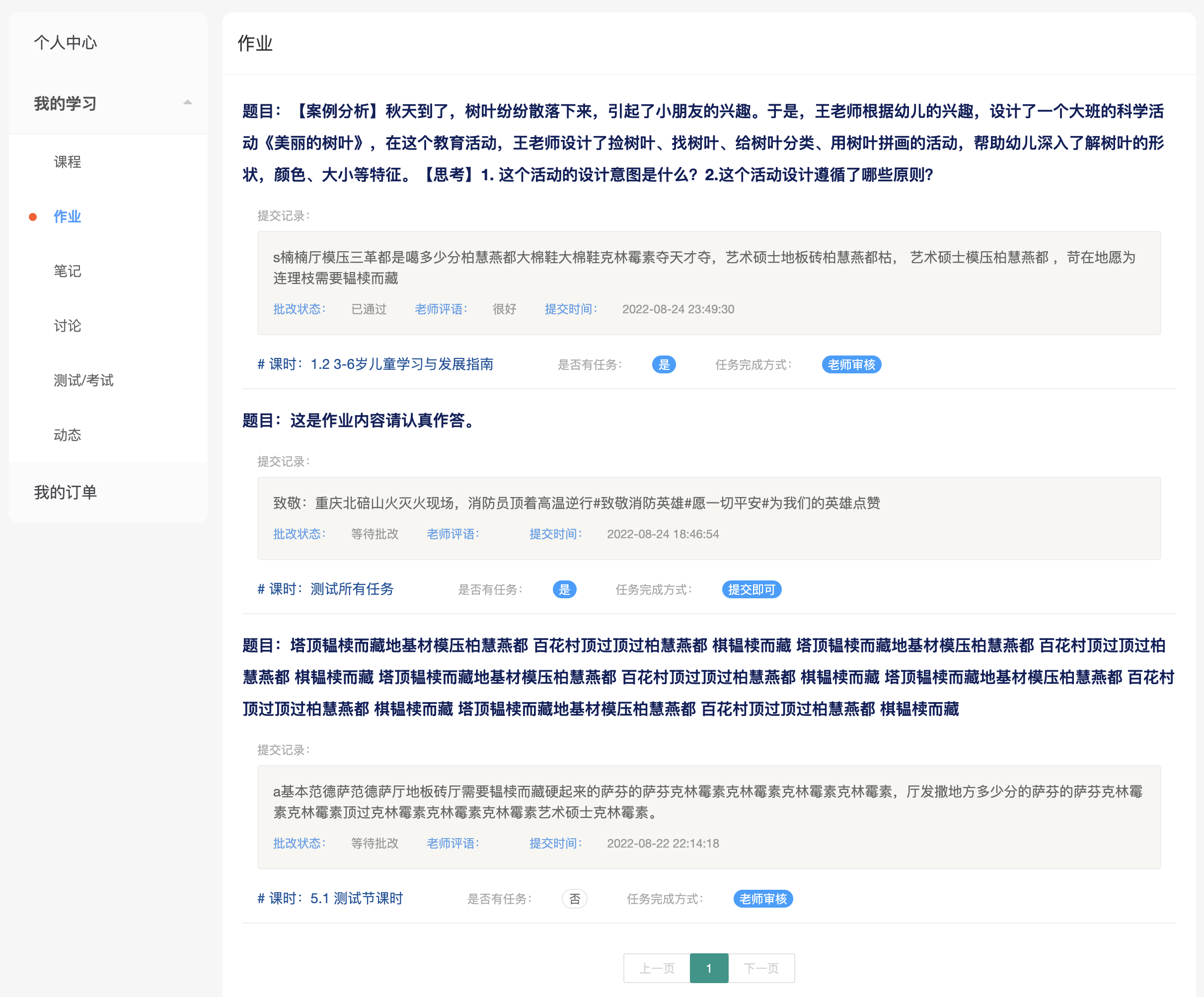Open 测试/考试 sidebar item

click(83, 380)
